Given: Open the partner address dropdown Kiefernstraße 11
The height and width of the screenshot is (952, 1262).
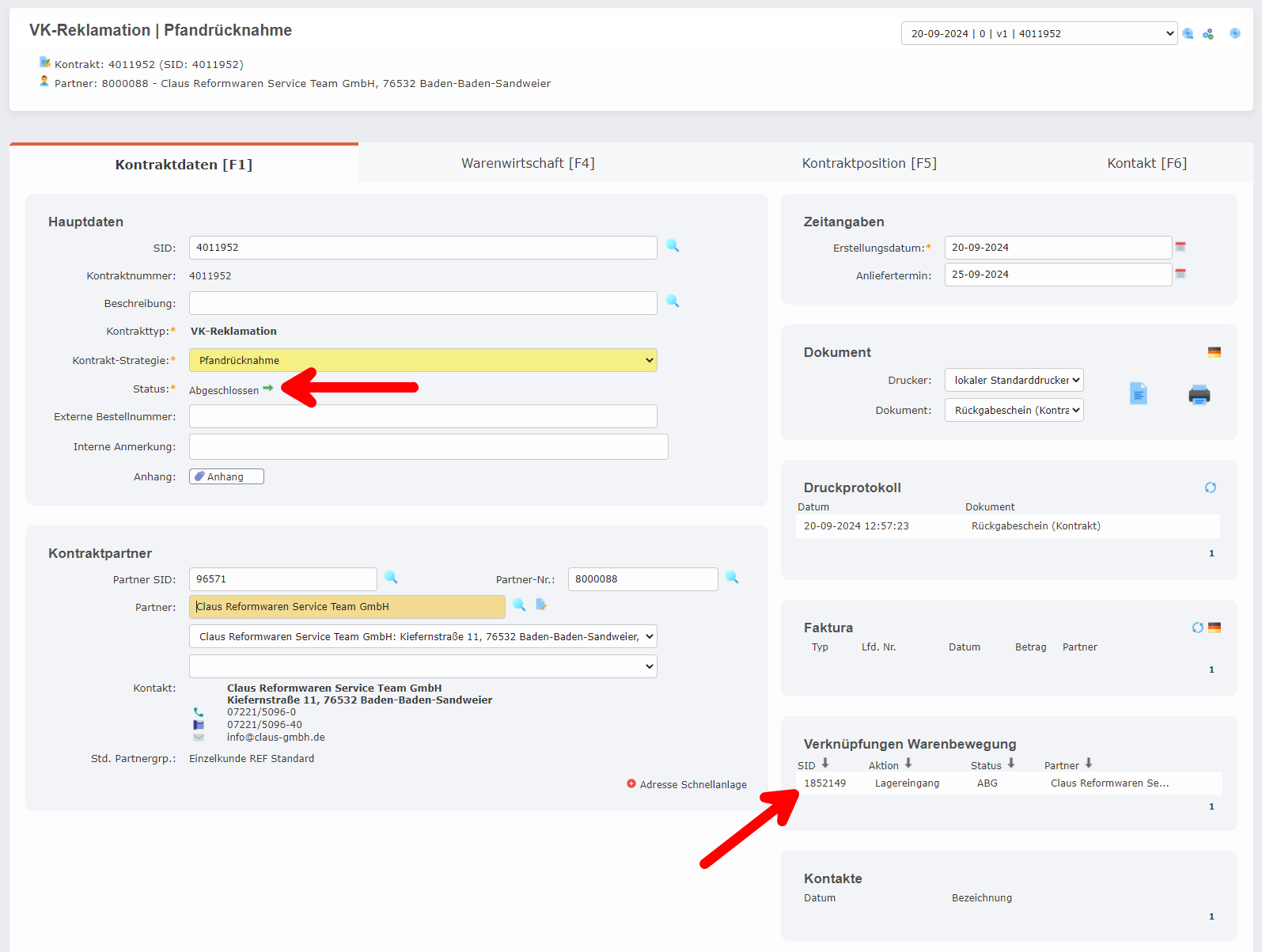Looking at the screenshot, I should coord(423,636).
